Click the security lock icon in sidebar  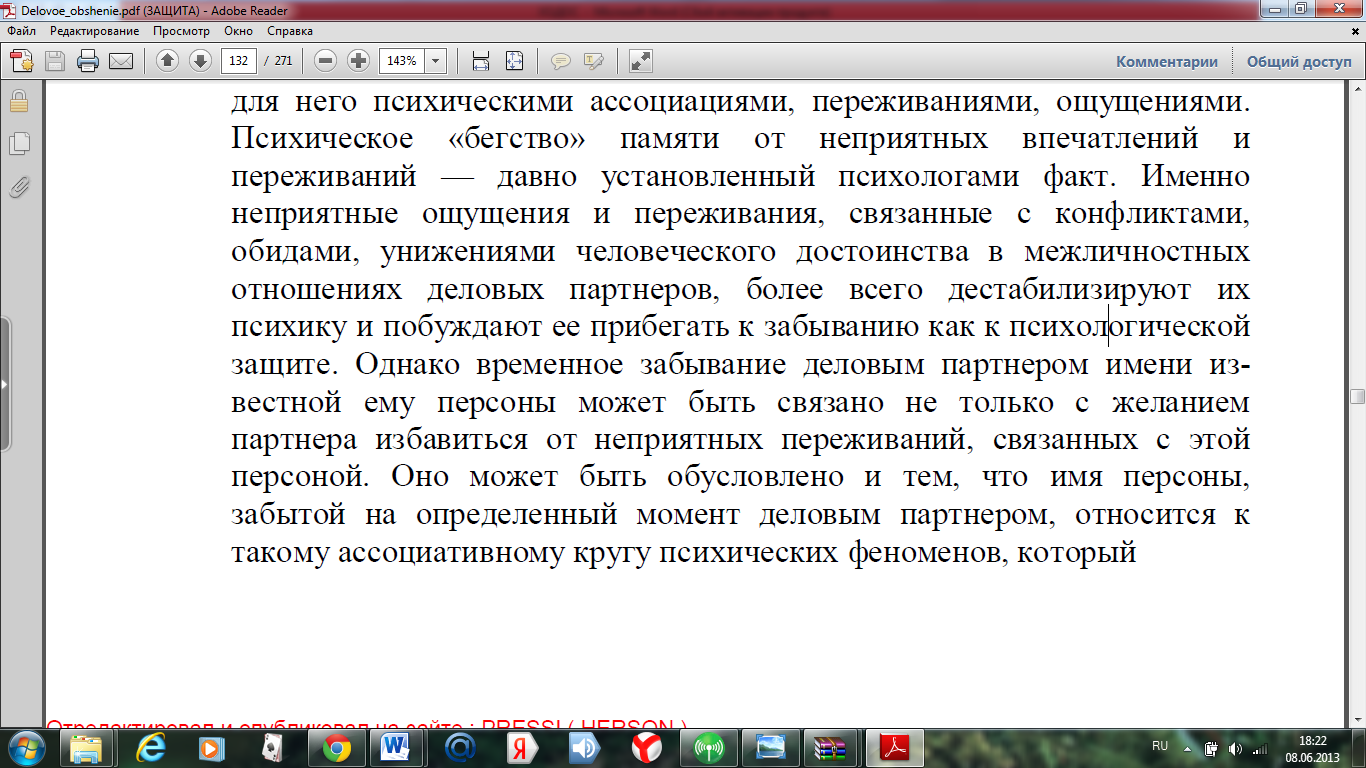tap(19, 101)
